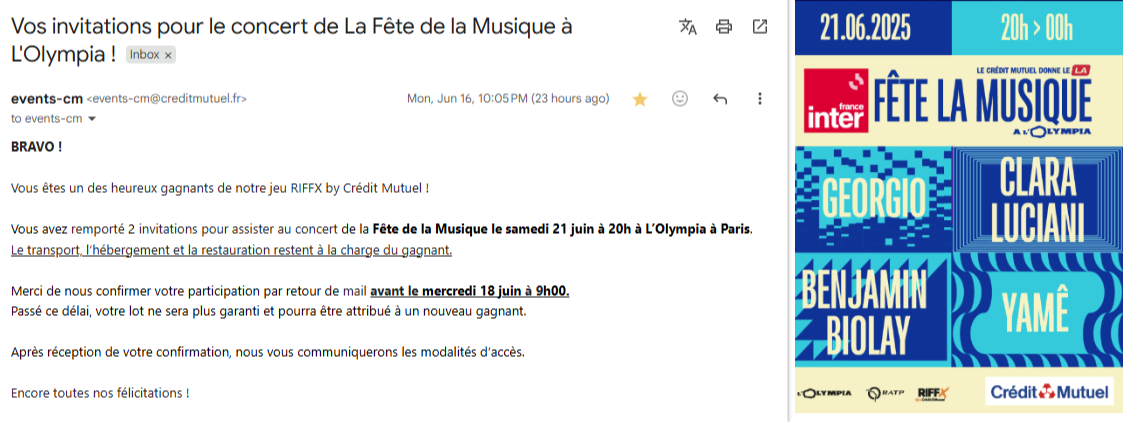Add an emoji reaction to the message

click(x=679, y=99)
